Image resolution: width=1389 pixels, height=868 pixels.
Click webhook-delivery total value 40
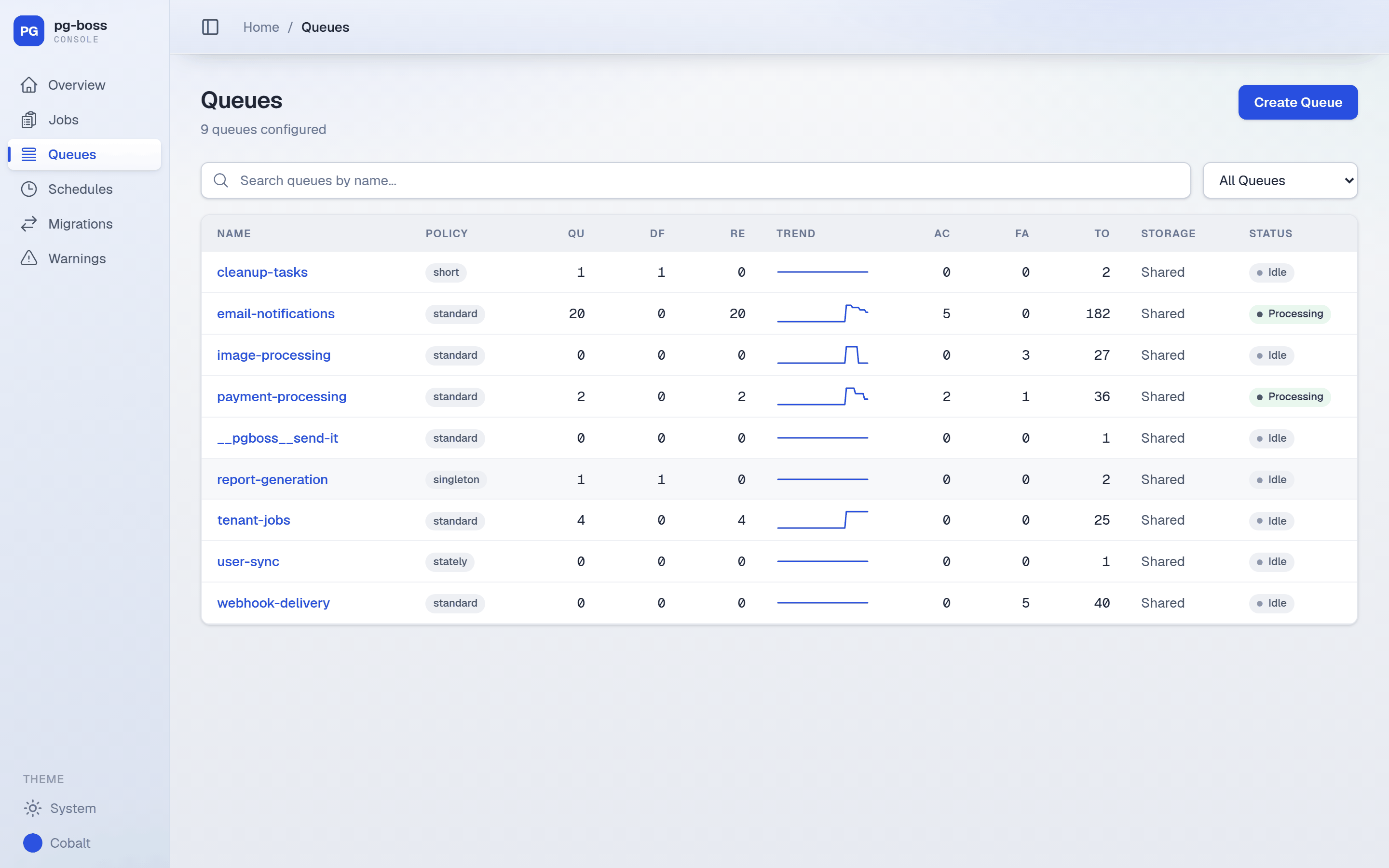[x=1102, y=603]
